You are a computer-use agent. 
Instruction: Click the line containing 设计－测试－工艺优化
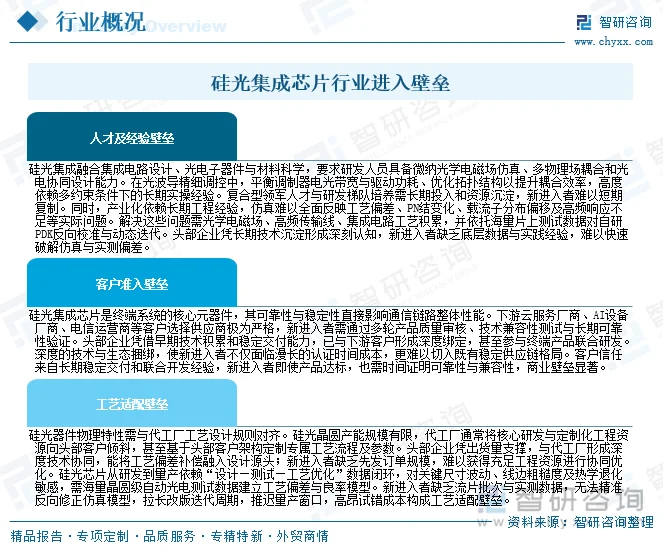pos(328,474)
